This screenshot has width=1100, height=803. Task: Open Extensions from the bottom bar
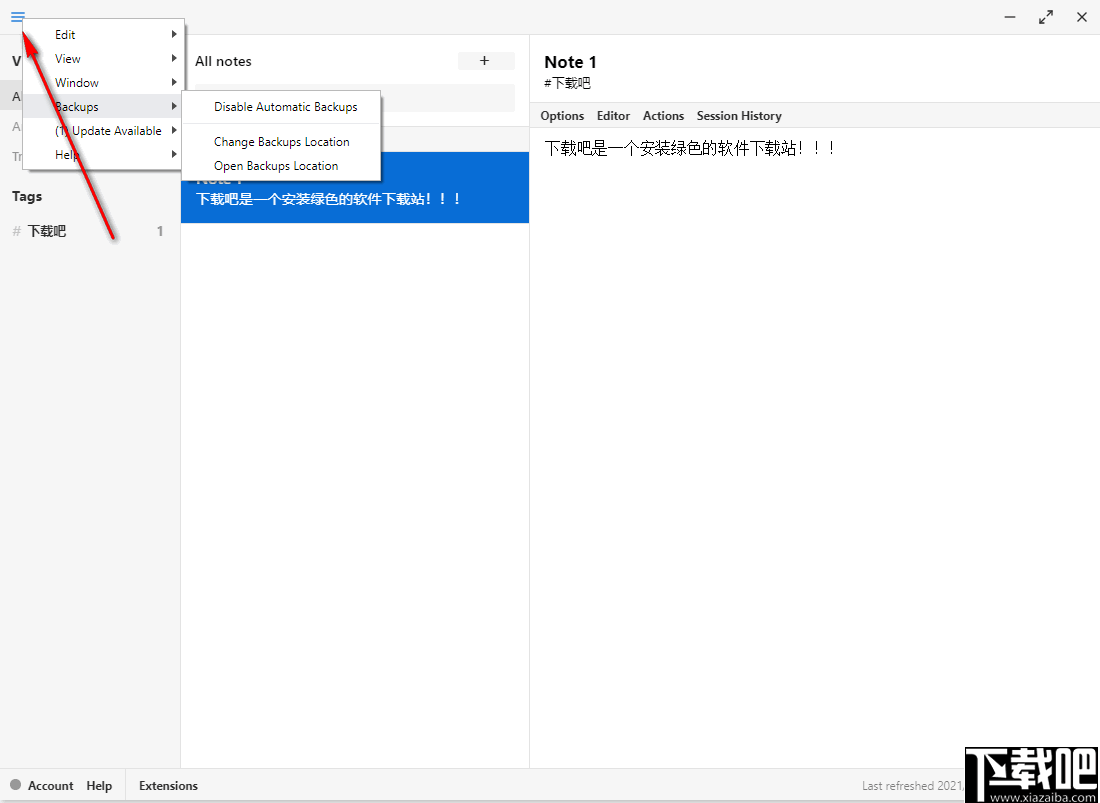pos(167,786)
